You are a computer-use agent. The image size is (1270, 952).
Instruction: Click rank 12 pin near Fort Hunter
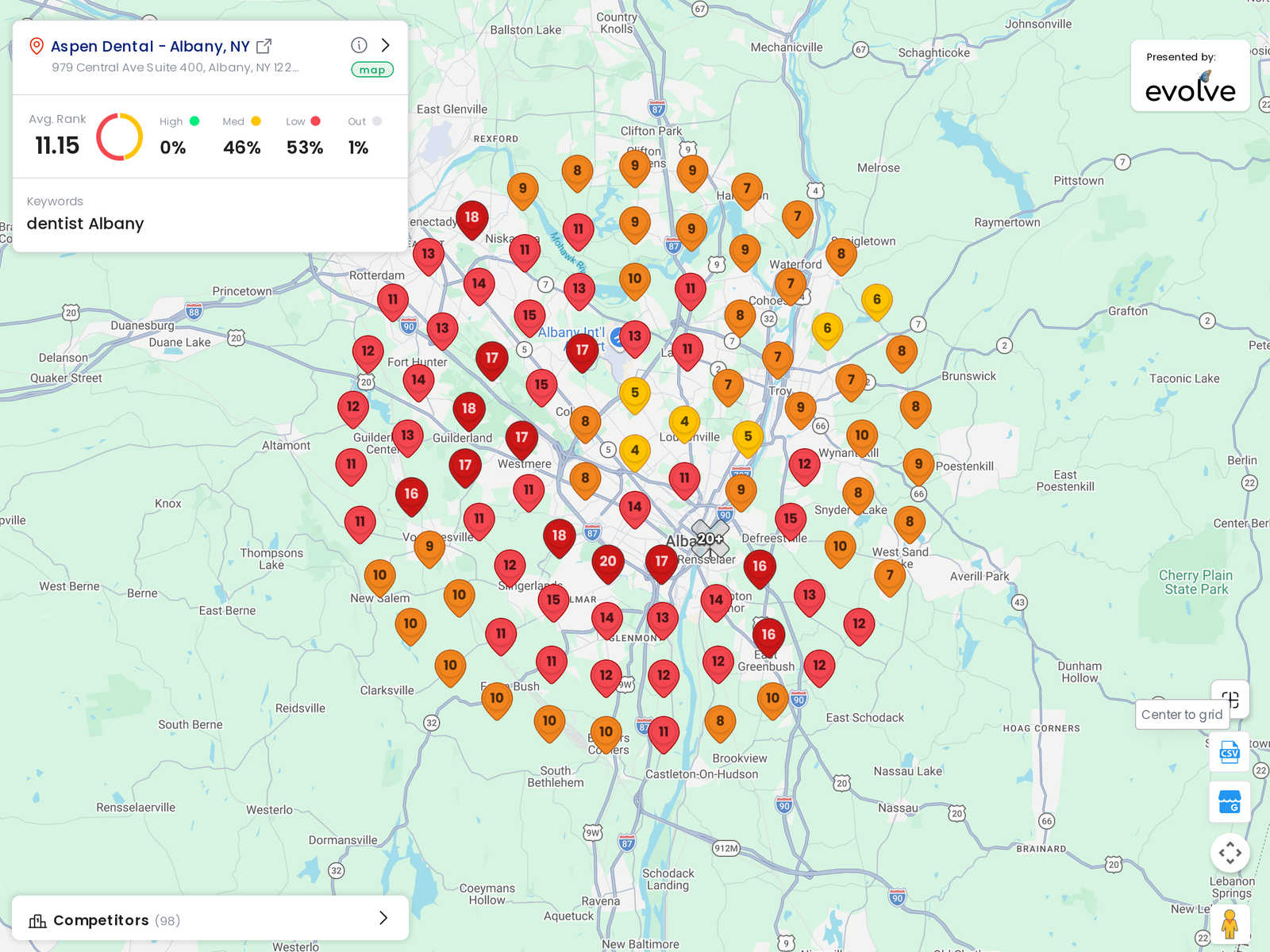pyautogui.click(x=368, y=353)
